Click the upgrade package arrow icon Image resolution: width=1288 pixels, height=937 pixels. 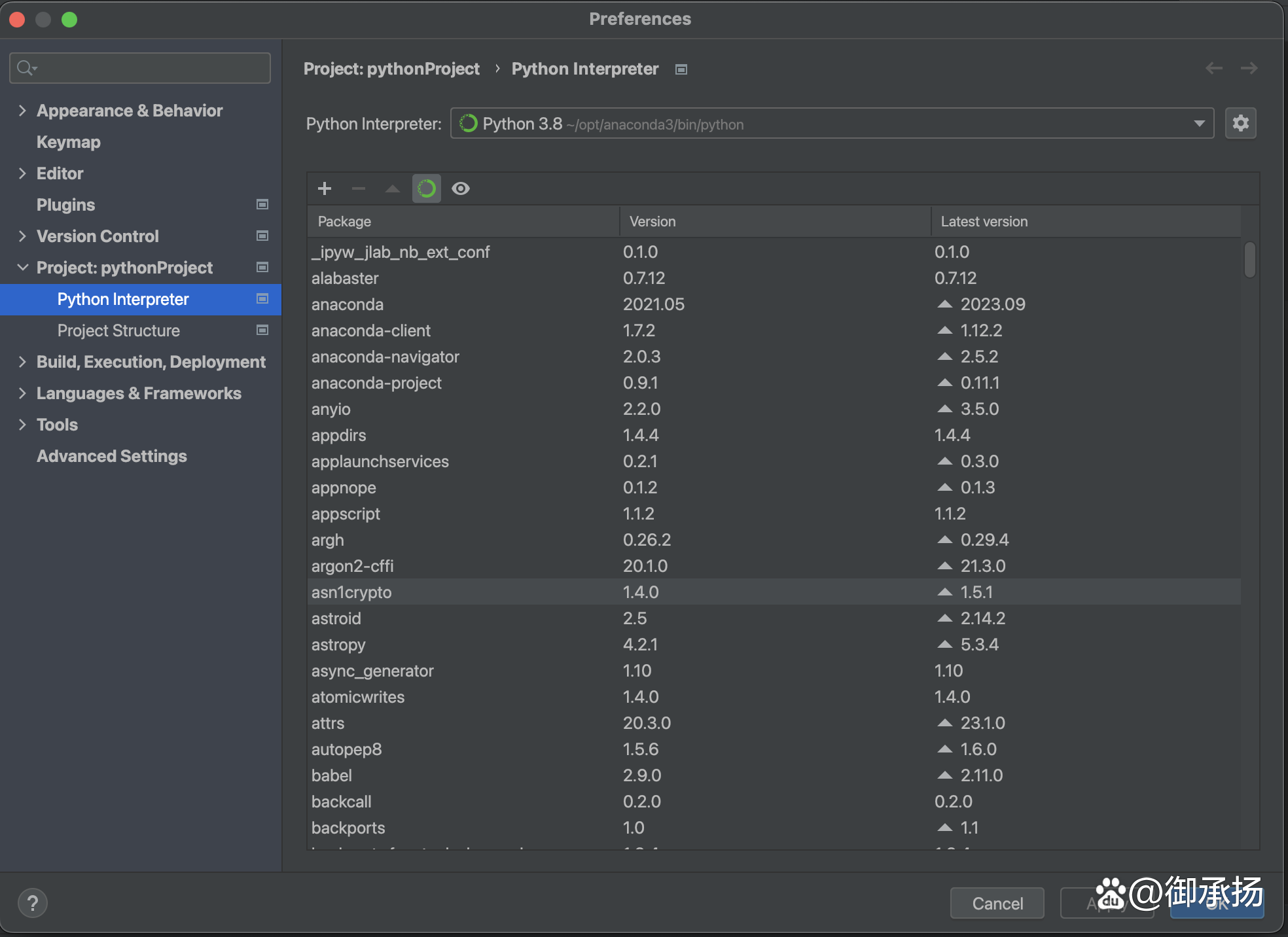393,189
